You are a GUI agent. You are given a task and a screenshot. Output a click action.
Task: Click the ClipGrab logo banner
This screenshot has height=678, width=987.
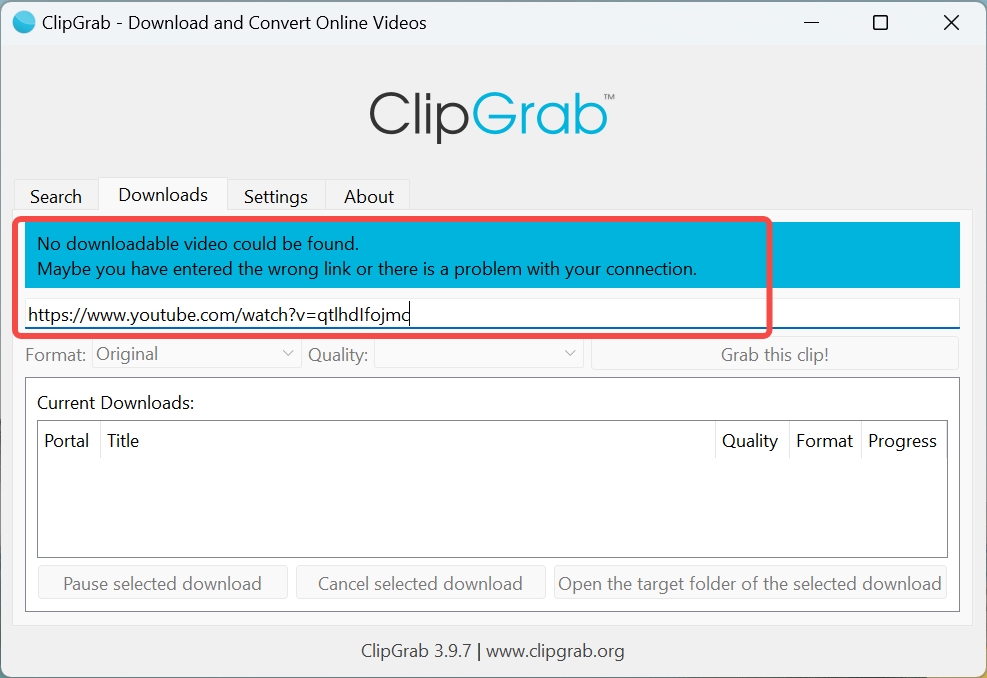pyautogui.click(x=492, y=116)
